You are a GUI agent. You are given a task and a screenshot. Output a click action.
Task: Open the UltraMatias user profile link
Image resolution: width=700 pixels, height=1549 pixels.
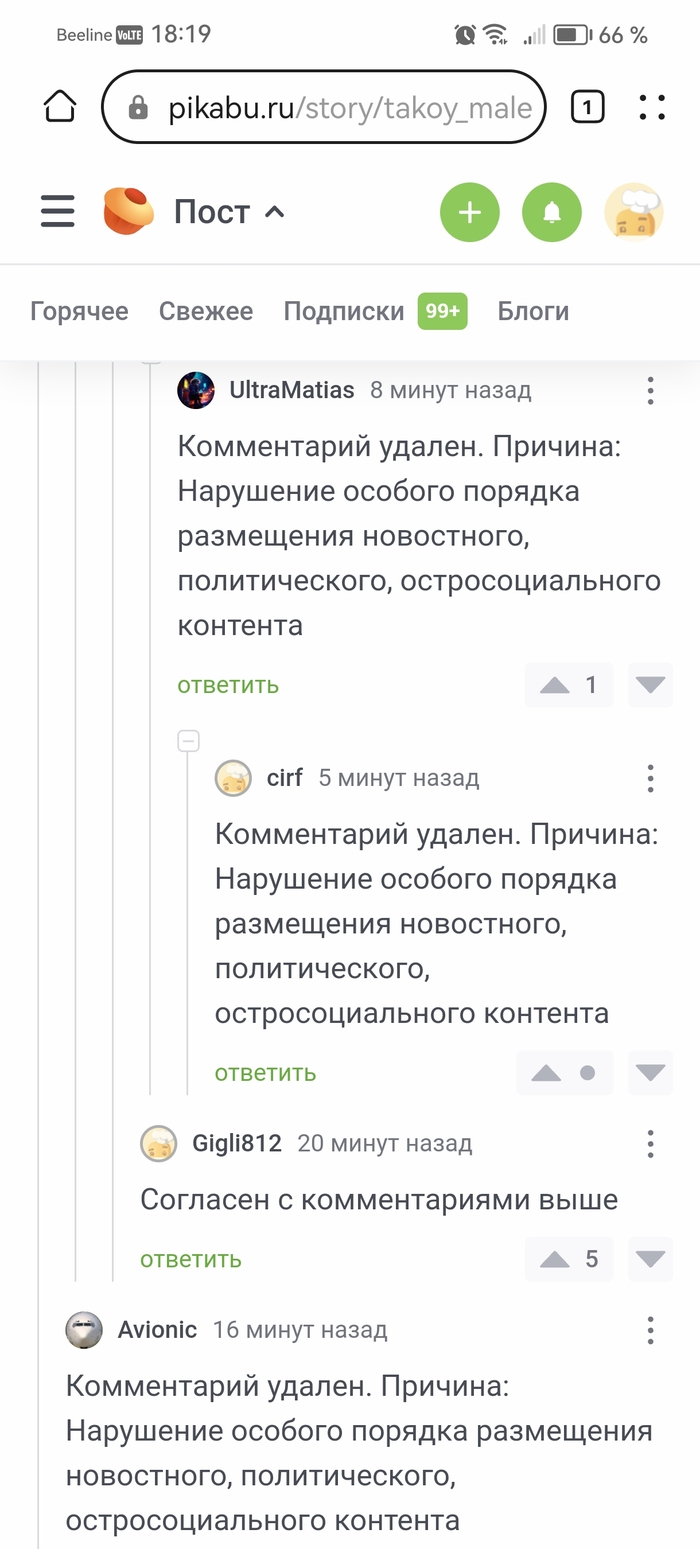pyautogui.click(x=291, y=390)
